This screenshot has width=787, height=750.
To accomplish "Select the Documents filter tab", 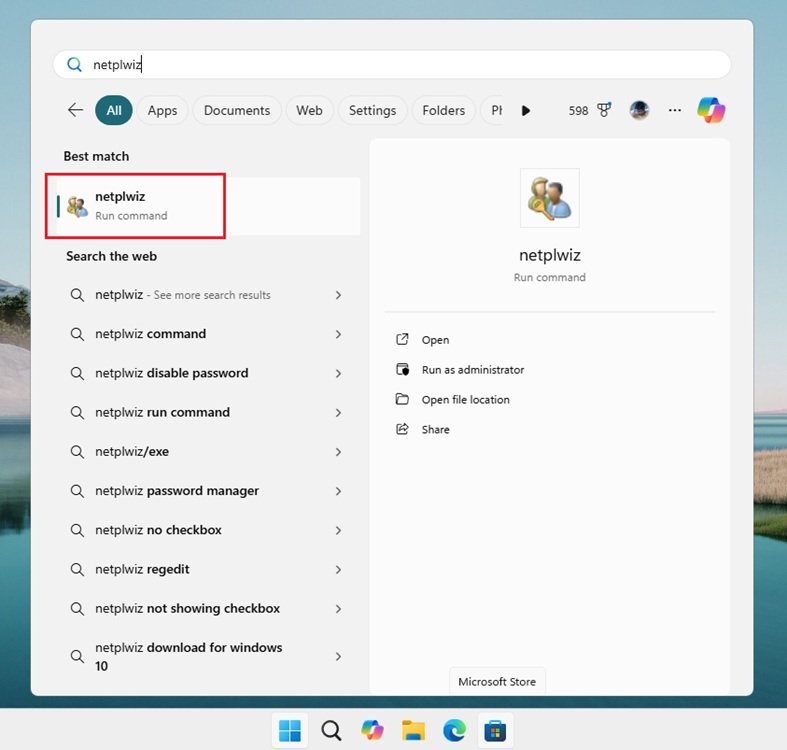I will tap(237, 110).
